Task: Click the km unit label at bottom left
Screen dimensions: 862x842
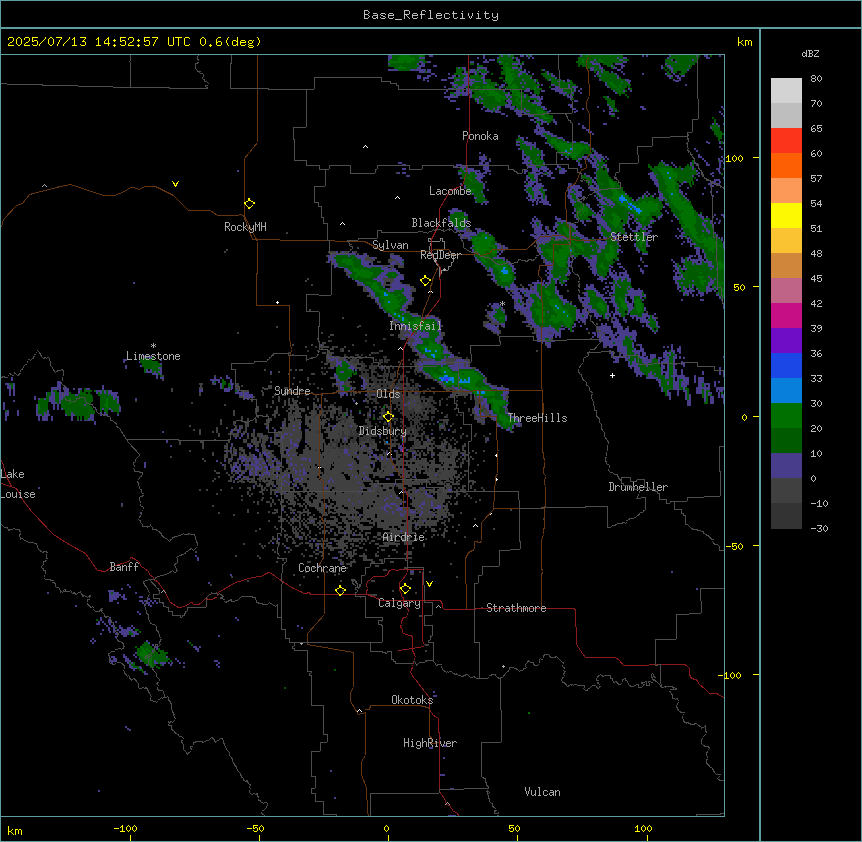Action: click(15, 830)
